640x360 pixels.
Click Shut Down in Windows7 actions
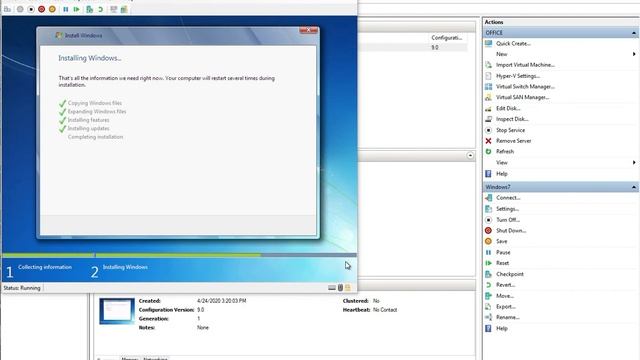tap(511, 231)
